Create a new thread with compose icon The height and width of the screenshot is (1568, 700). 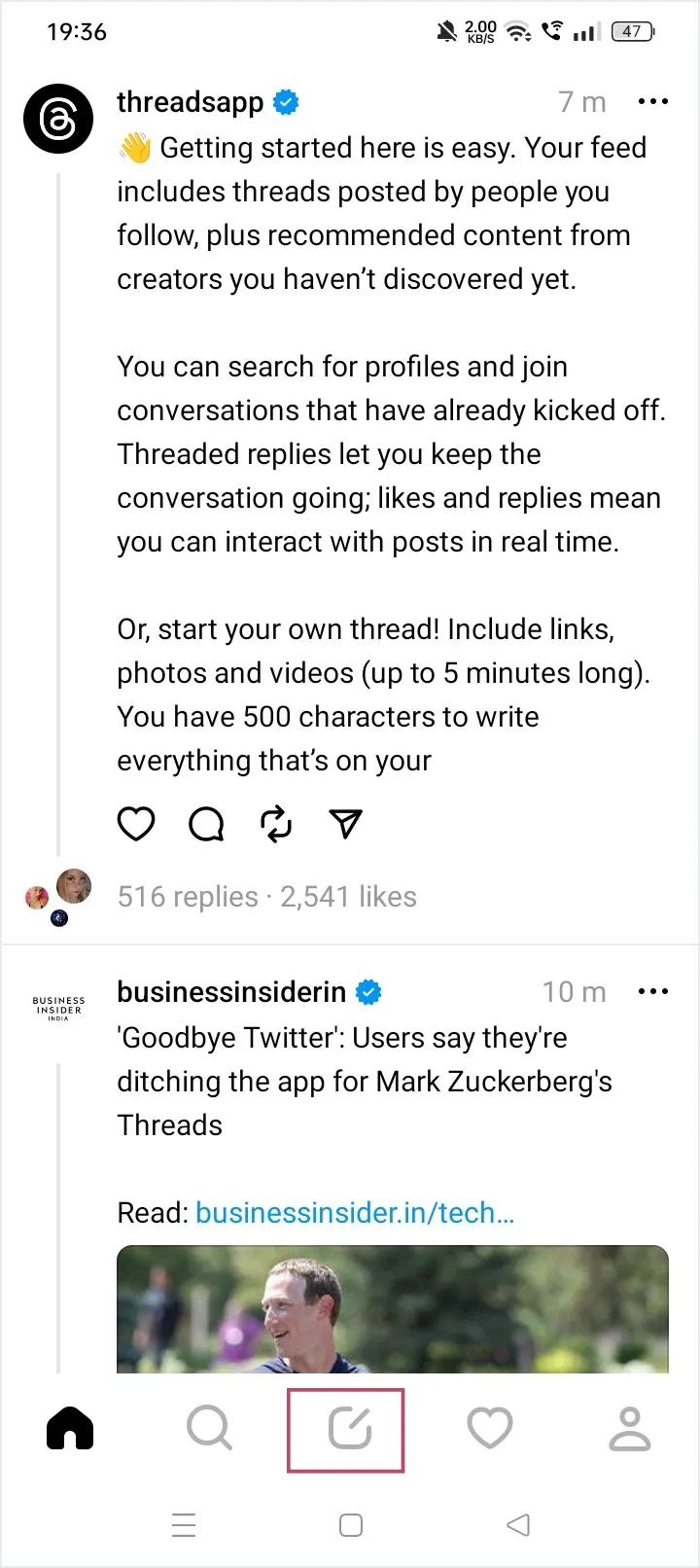tap(349, 1429)
